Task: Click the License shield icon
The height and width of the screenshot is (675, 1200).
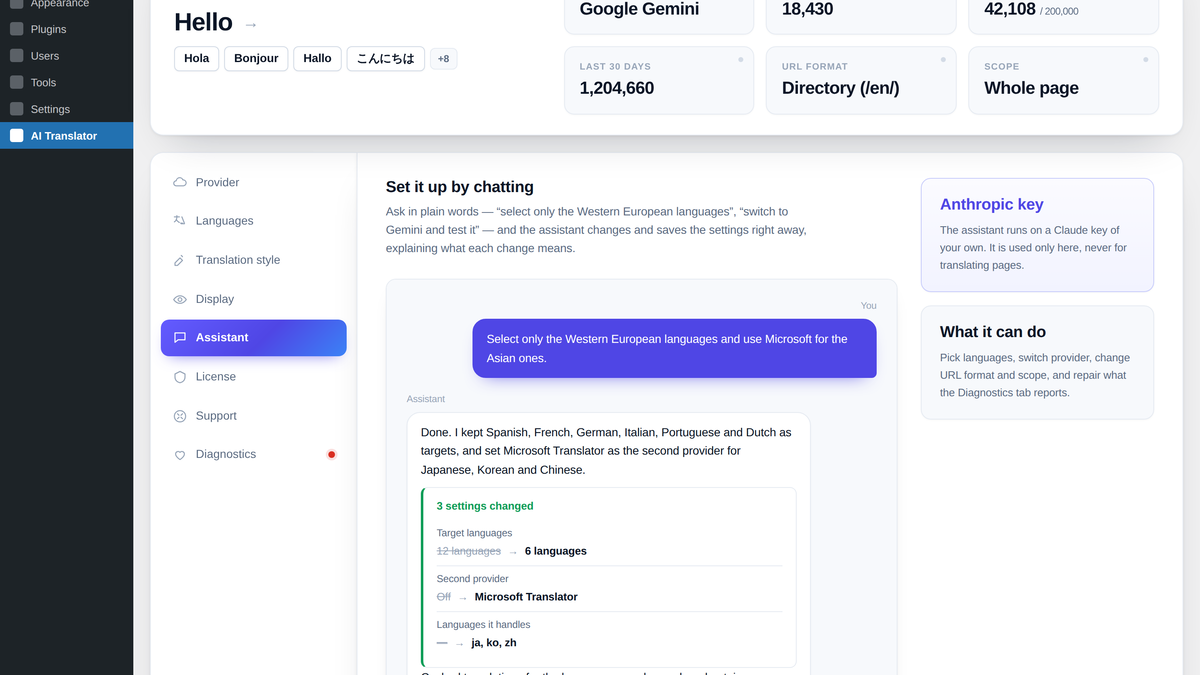Action: click(180, 377)
